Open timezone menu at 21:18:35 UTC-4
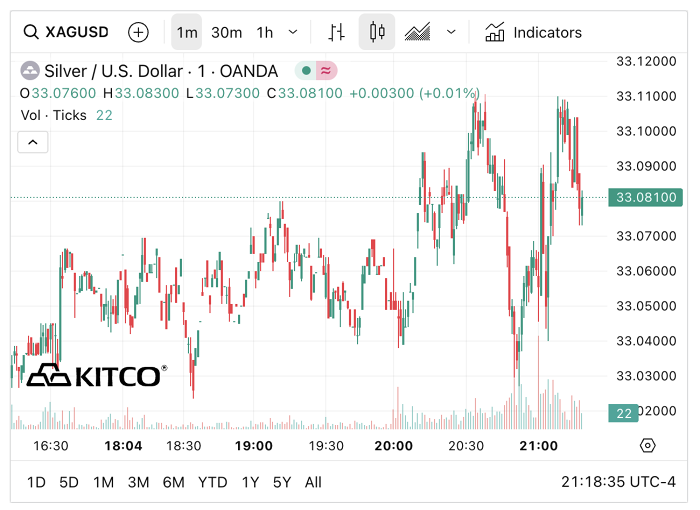This screenshot has height=510, width=700. click(618, 482)
